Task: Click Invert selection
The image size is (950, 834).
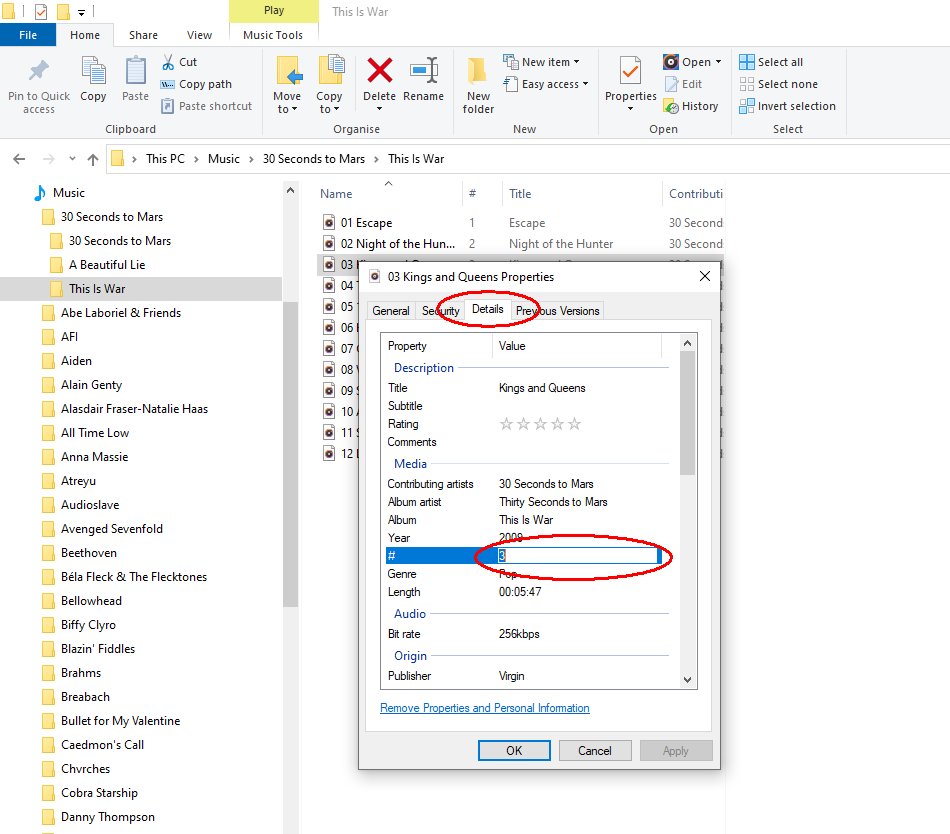Action: point(787,106)
